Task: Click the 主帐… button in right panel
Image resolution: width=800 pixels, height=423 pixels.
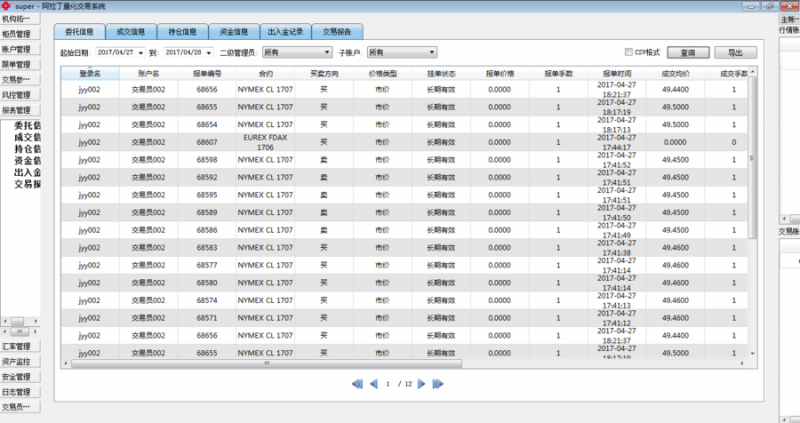Action: click(x=789, y=19)
